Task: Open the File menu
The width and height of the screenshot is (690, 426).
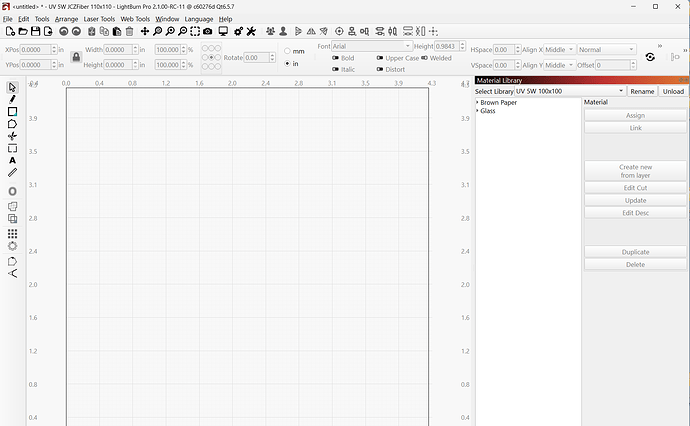Action: click(8, 19)
